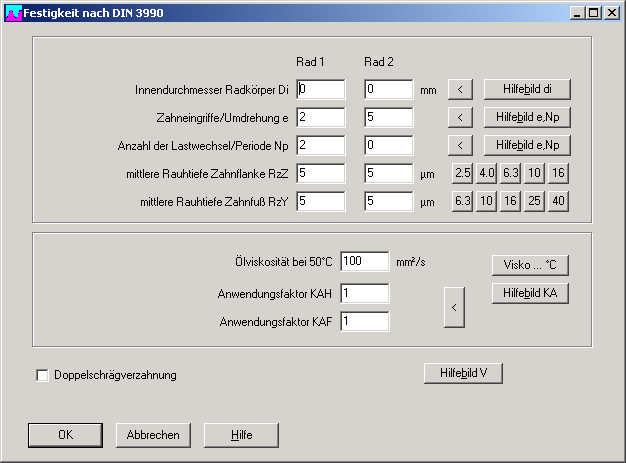Image resolution: width=626 pixels, height=463 pixels.
Task: Click the '<' button next to Anwendungsfaktor fields
Action: [x=454, y=308]
